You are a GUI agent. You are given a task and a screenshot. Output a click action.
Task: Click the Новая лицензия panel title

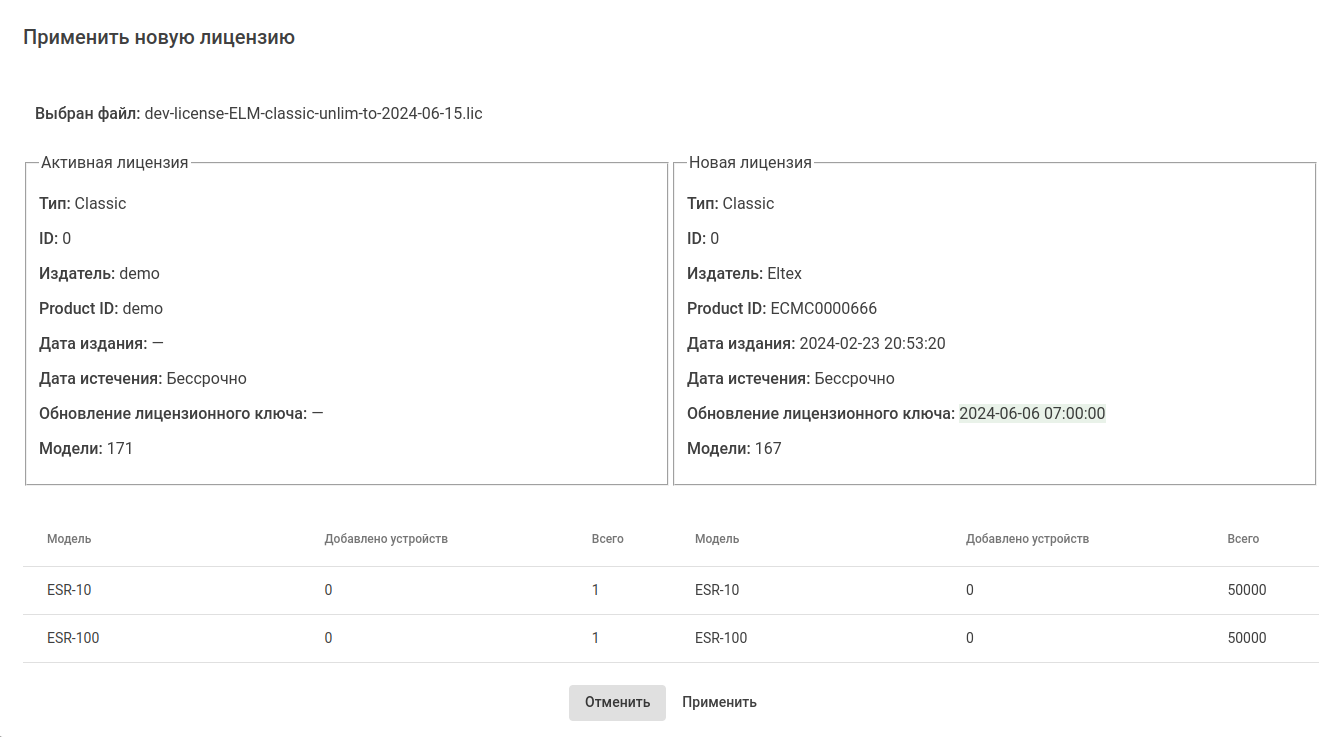750,163
